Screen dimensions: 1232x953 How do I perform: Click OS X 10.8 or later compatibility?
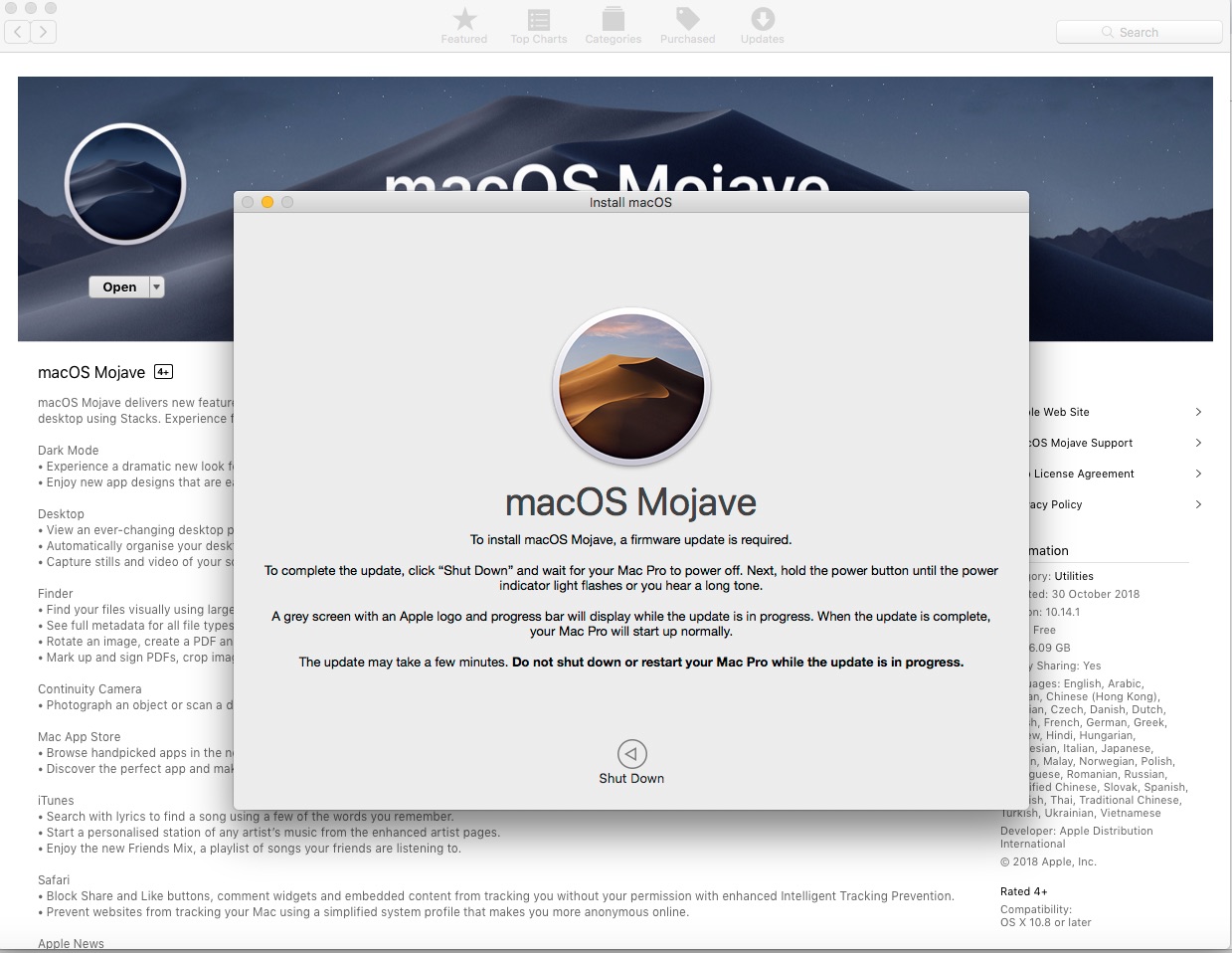(1046, 923)
